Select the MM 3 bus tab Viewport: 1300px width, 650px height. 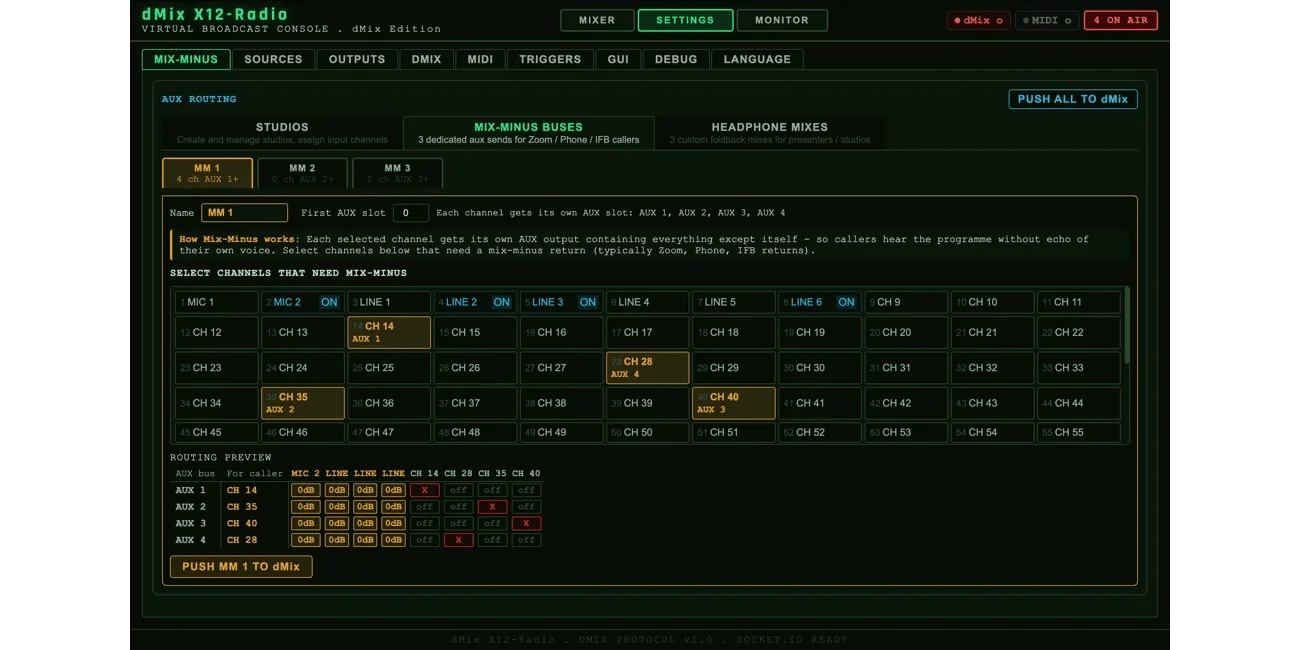pos(397,173)
